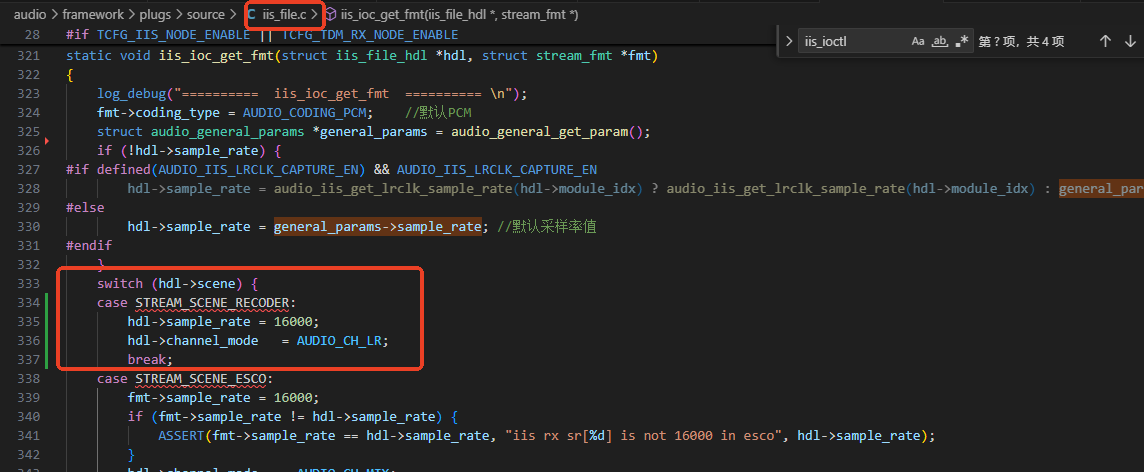This screenshot has width=1144, height=472.
Task: Click the red marker beside line 325
Action: coord(47,139)
